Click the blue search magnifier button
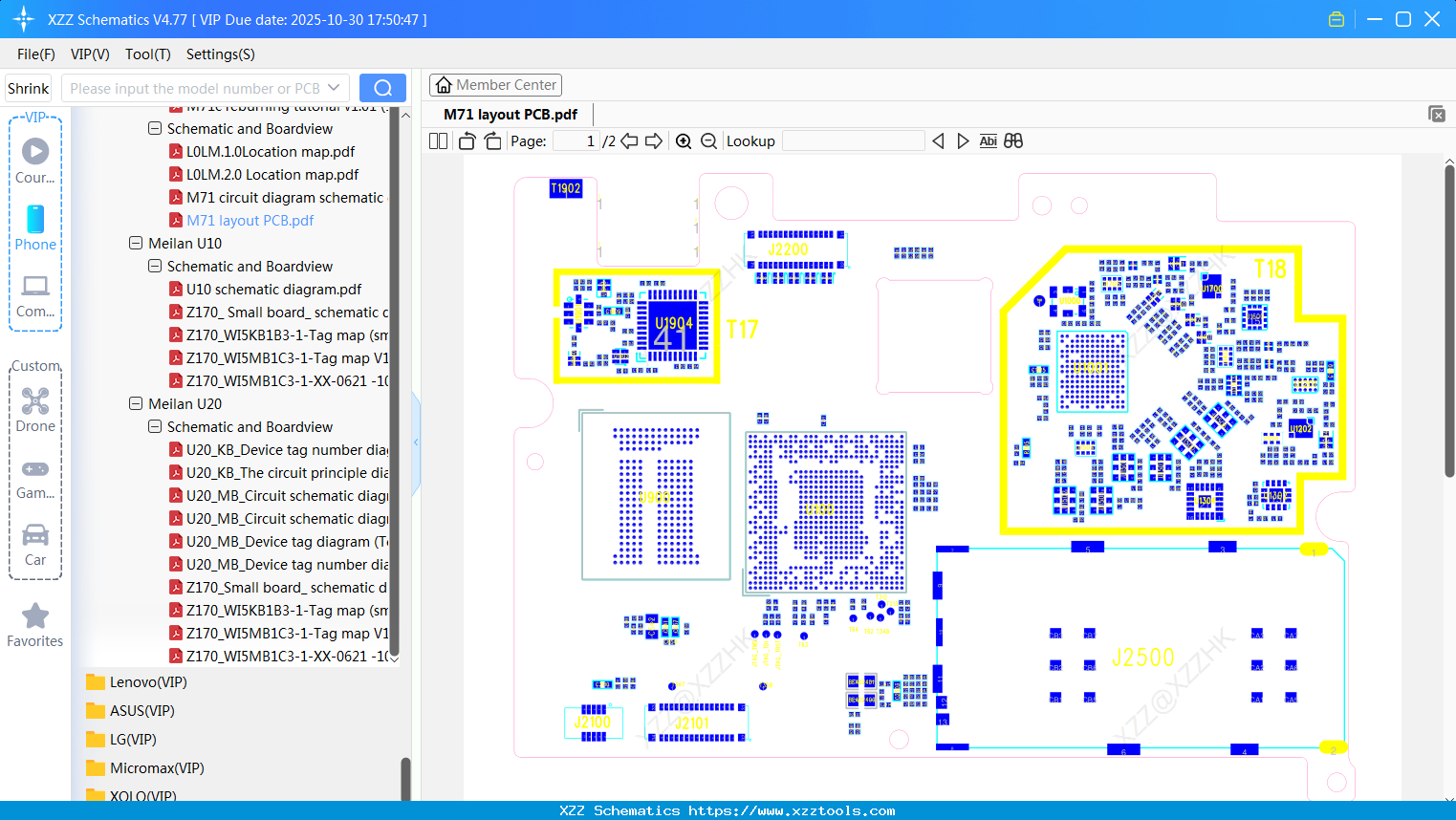The image size is (1456, 820). click(x=382, y=87)
